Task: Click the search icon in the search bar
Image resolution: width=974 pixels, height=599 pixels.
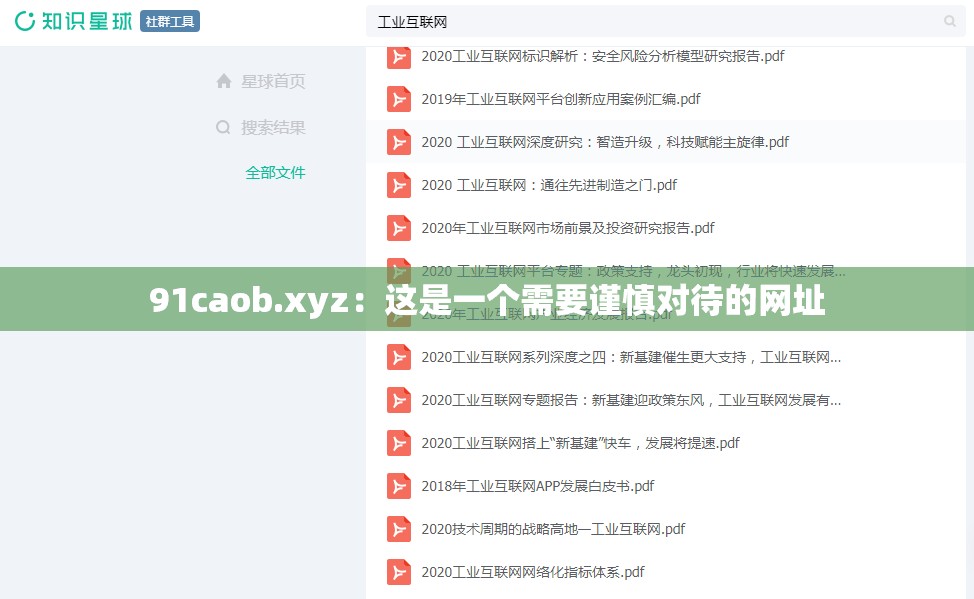Action: click(948, 21)
